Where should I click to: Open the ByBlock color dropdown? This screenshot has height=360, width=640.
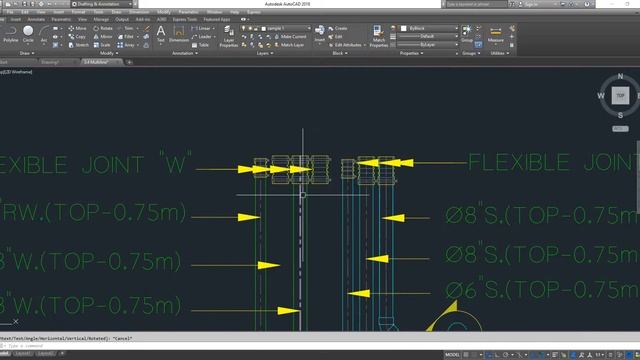click(429, 28)
